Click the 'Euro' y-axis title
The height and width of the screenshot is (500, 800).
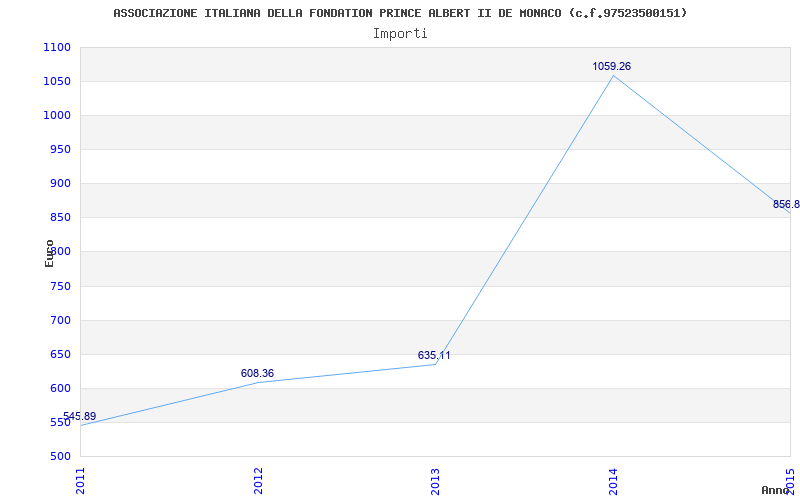[49, 254]
